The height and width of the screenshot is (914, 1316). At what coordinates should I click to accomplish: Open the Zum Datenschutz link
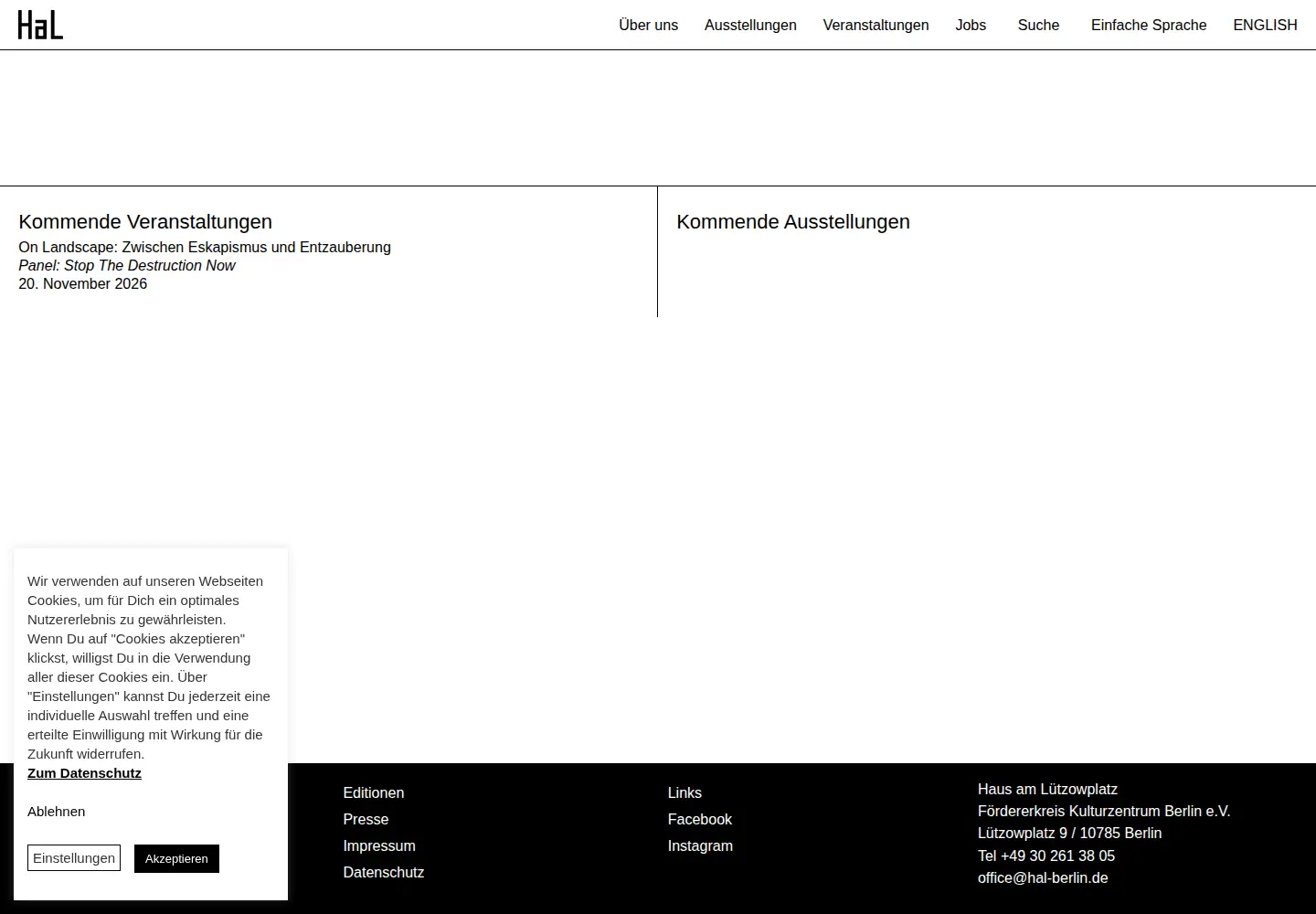(x=84, y=773)
